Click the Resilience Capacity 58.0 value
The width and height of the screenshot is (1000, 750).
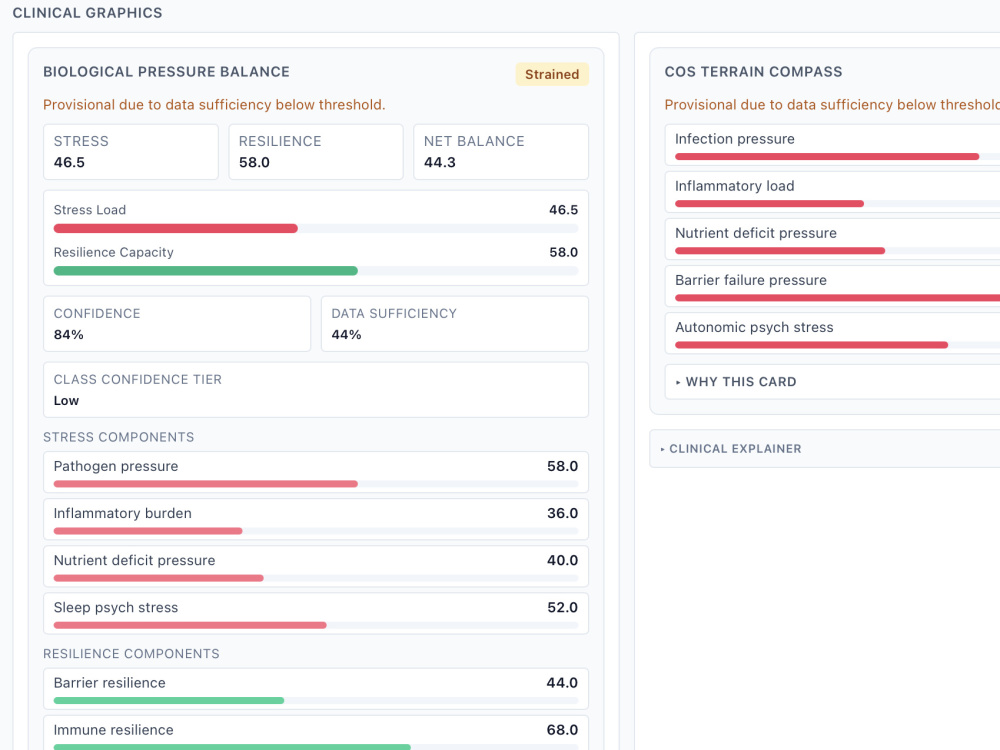pos(564,252)
